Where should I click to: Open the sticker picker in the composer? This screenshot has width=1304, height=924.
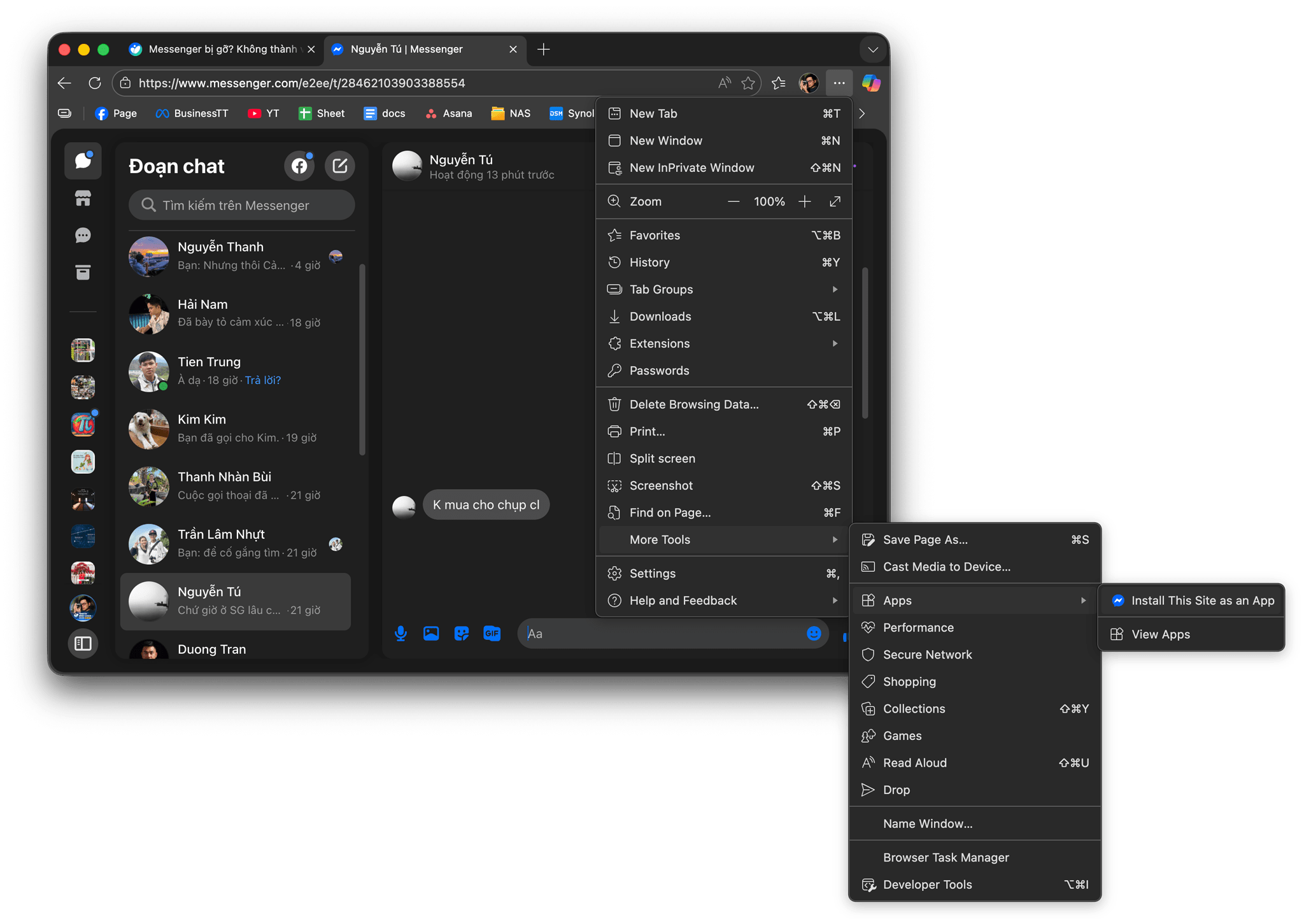(461, 633)
